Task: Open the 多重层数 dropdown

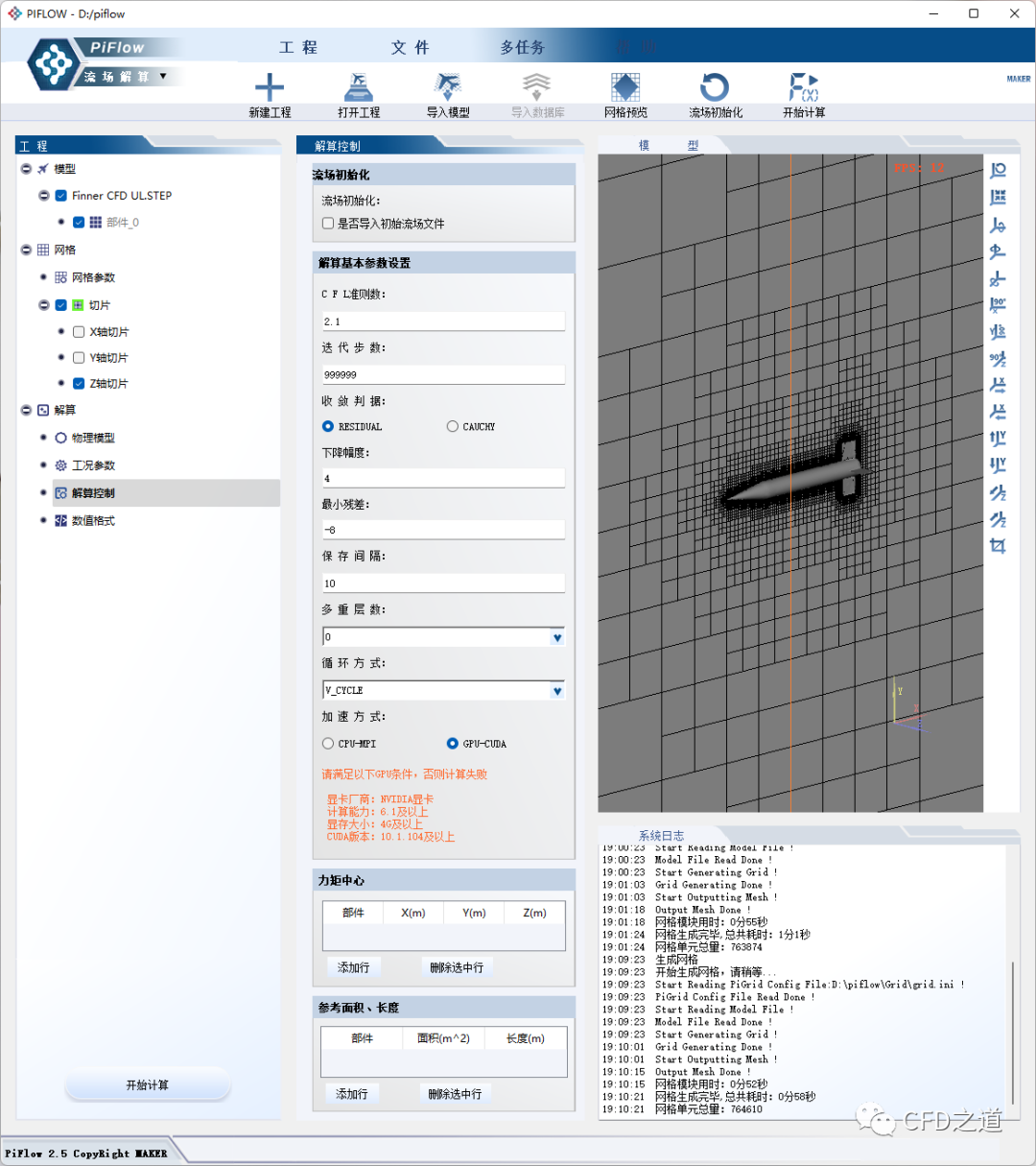Action: coord(556,637)
